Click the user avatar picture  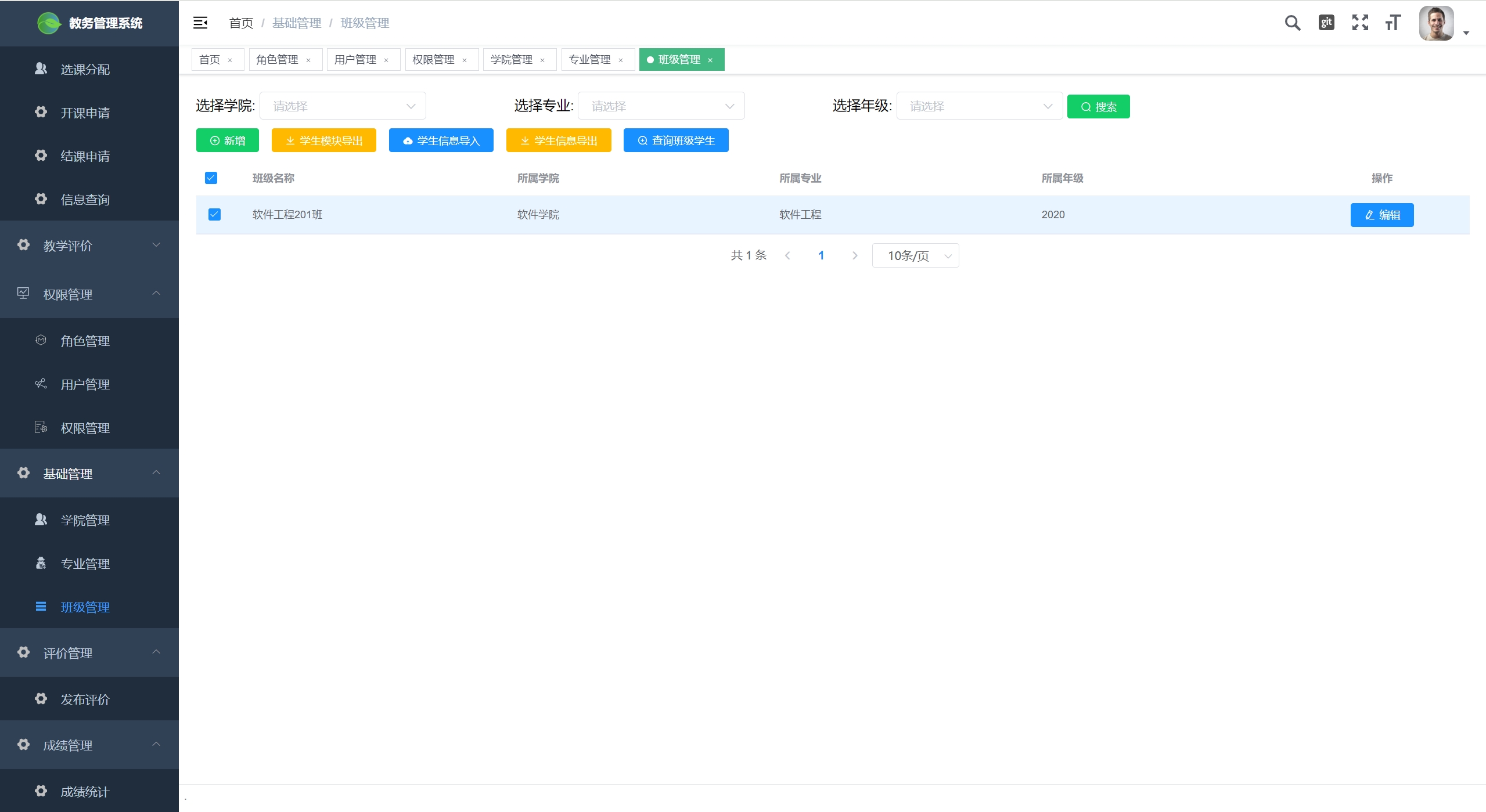(x=1435, y=24)
